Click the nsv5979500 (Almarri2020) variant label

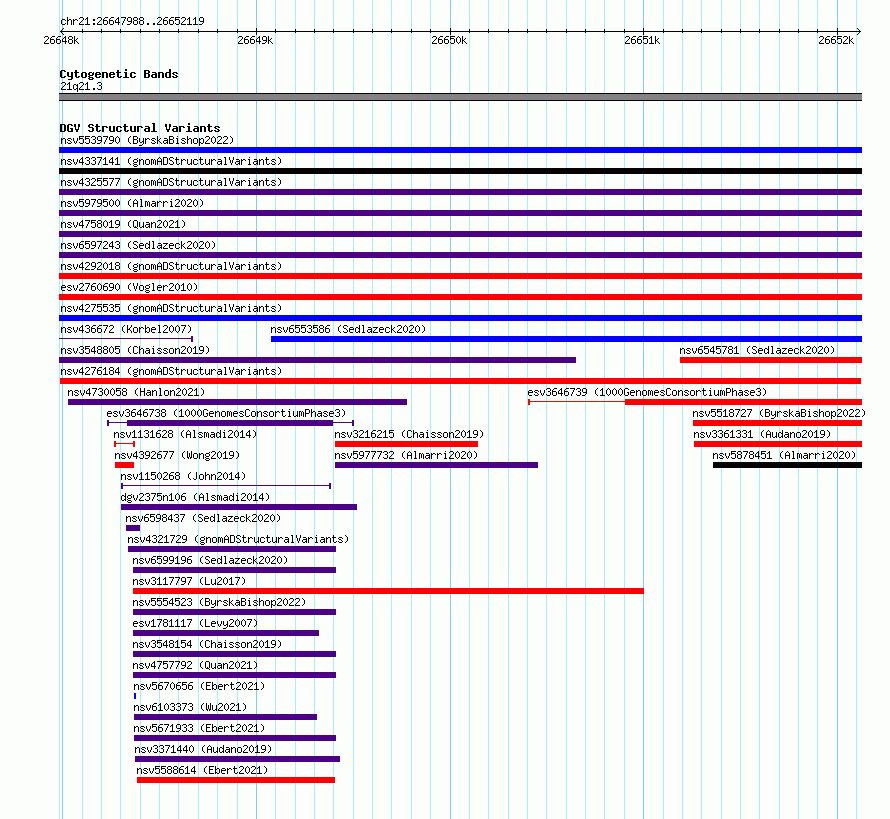tap(132, 203)
